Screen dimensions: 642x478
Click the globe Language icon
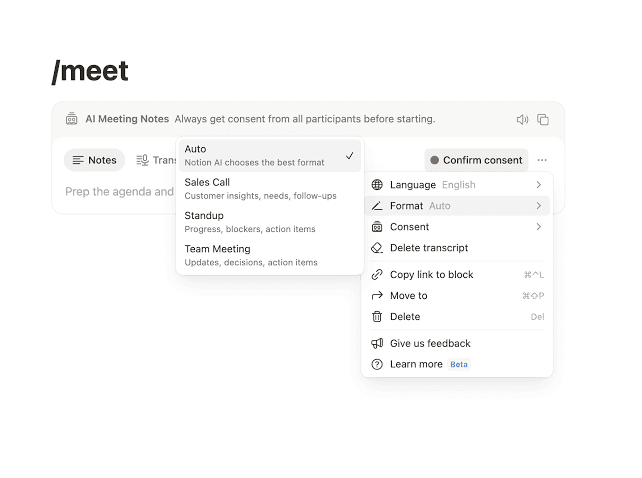click(377, 185)
